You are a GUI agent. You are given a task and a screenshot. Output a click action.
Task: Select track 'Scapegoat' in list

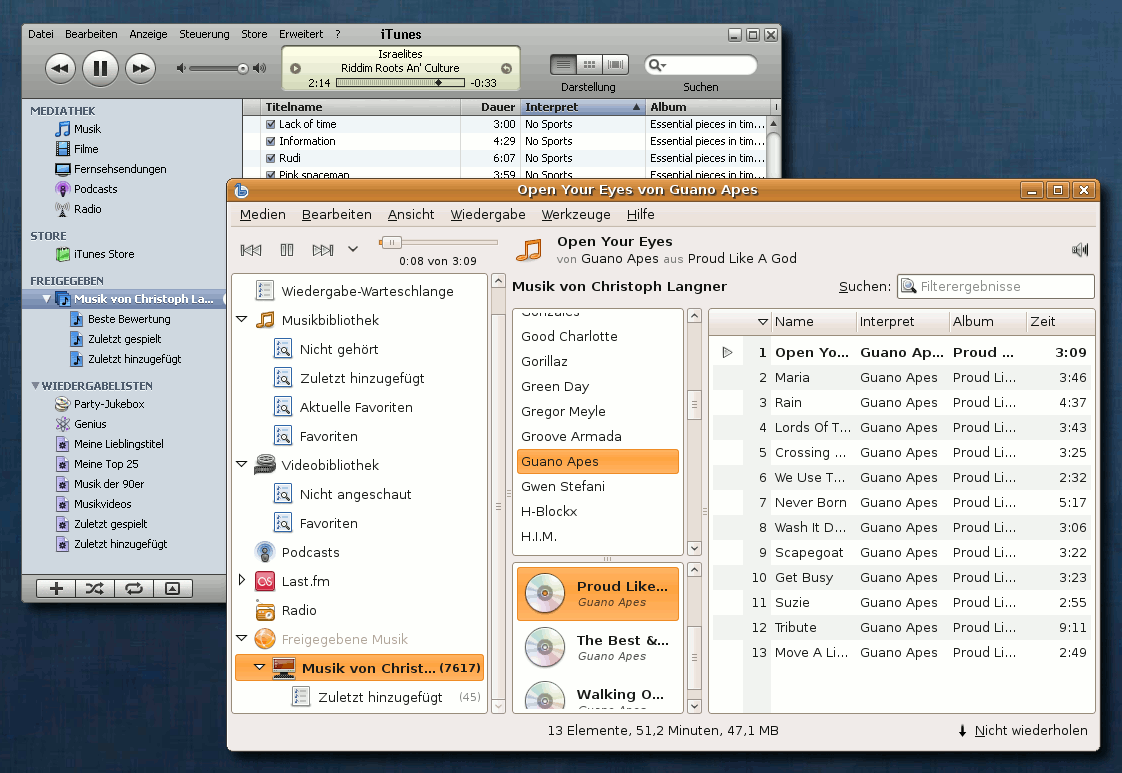point(902,553)
